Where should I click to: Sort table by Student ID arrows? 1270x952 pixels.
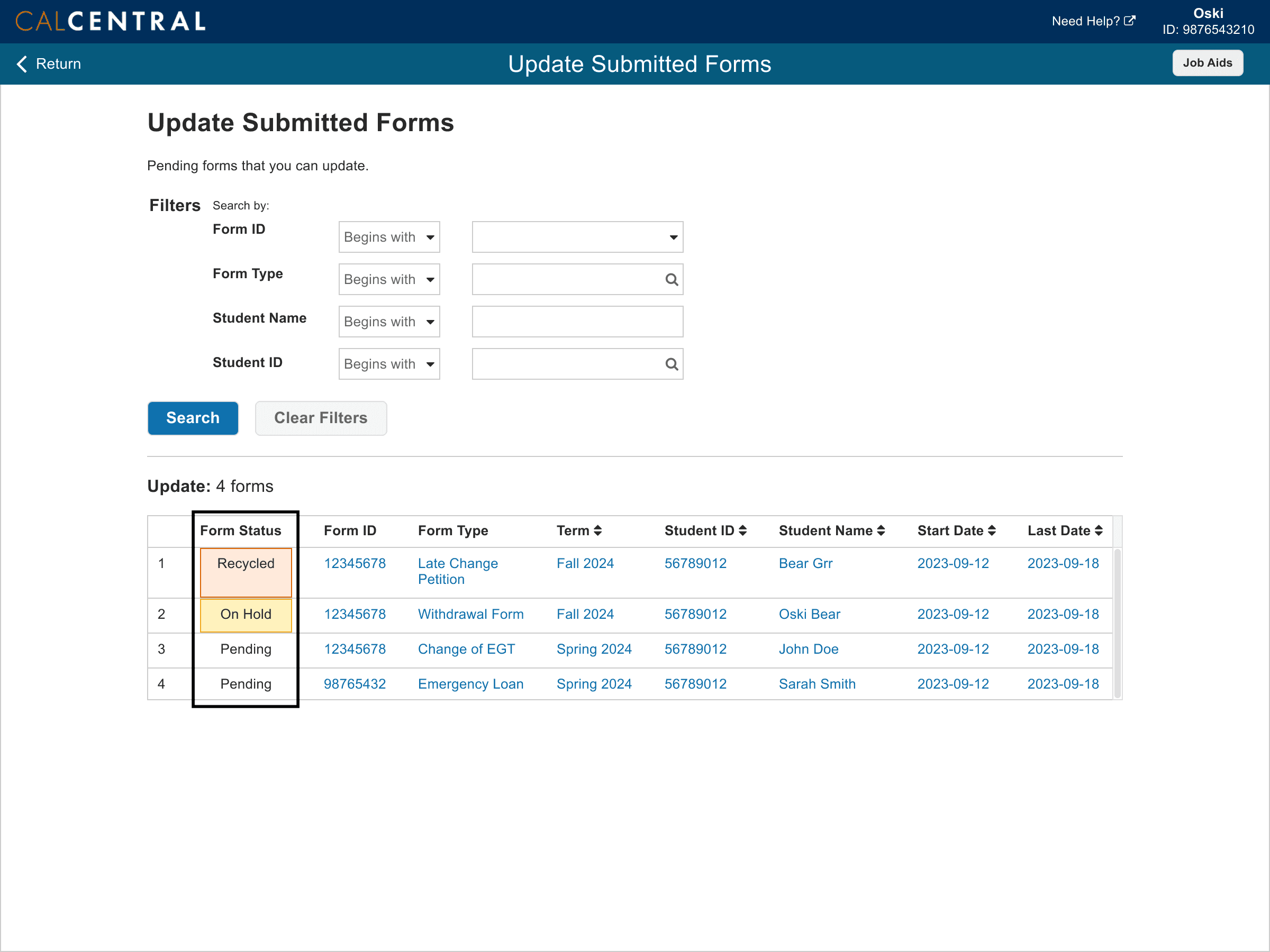pos(742,530)
